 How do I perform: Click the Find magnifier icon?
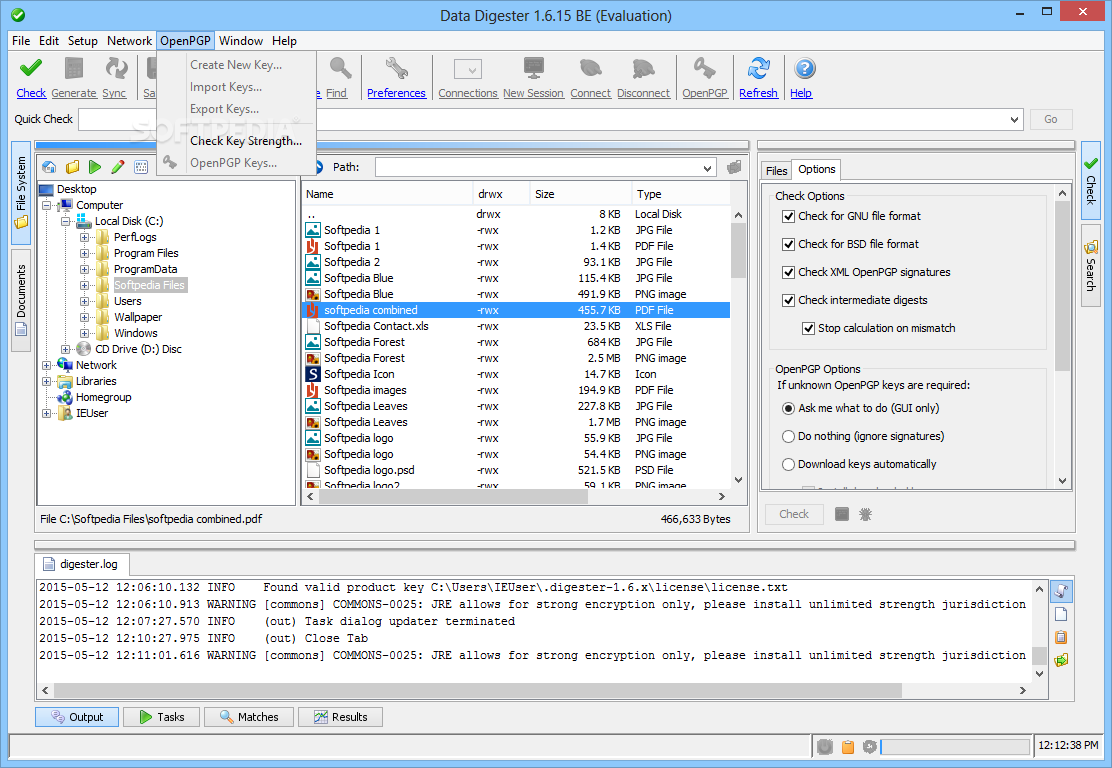click(x=340, y=69)
